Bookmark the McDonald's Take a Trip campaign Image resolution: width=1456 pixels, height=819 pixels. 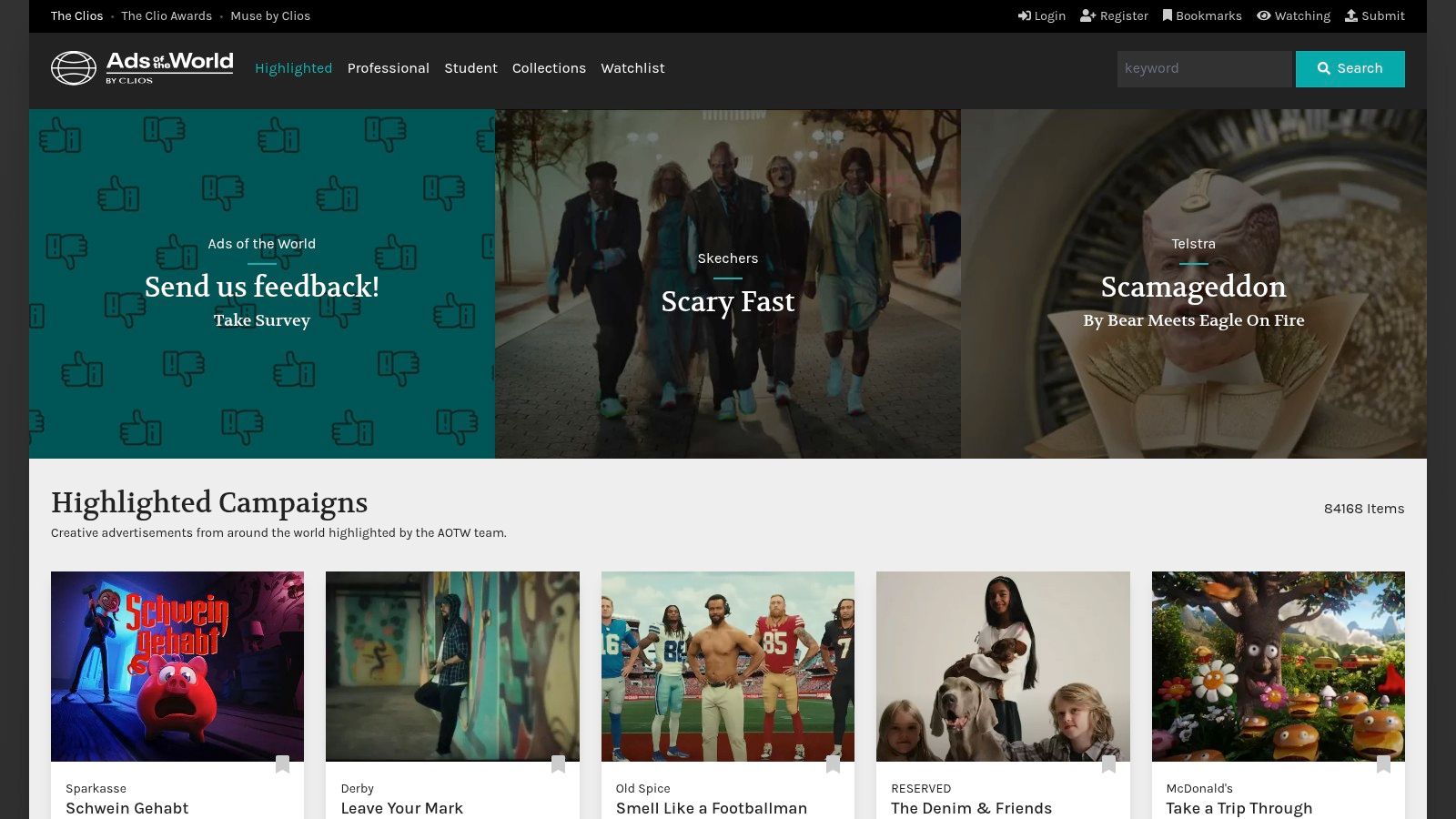1383,764
